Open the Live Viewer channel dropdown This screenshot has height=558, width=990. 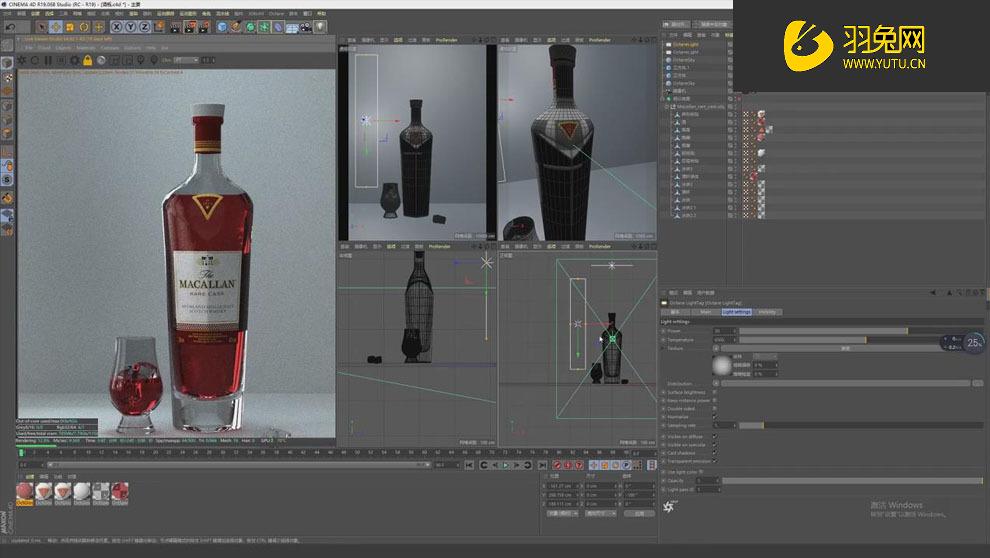pyautogui.click(x=187, y=60)
